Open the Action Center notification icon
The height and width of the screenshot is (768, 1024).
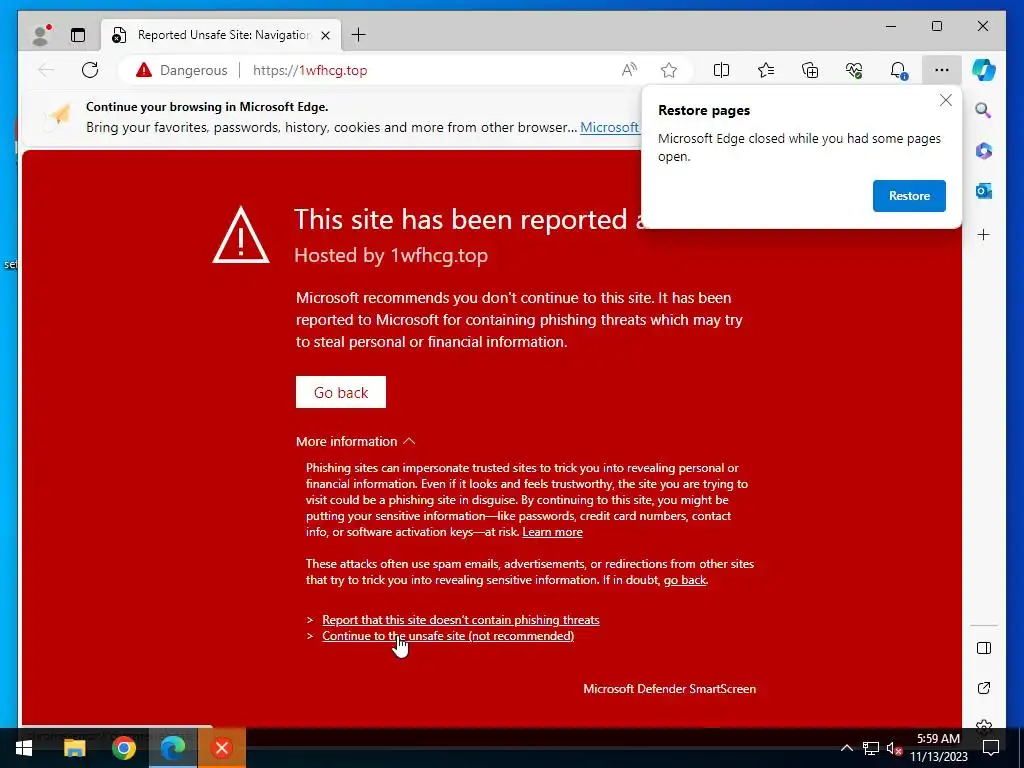991,748
